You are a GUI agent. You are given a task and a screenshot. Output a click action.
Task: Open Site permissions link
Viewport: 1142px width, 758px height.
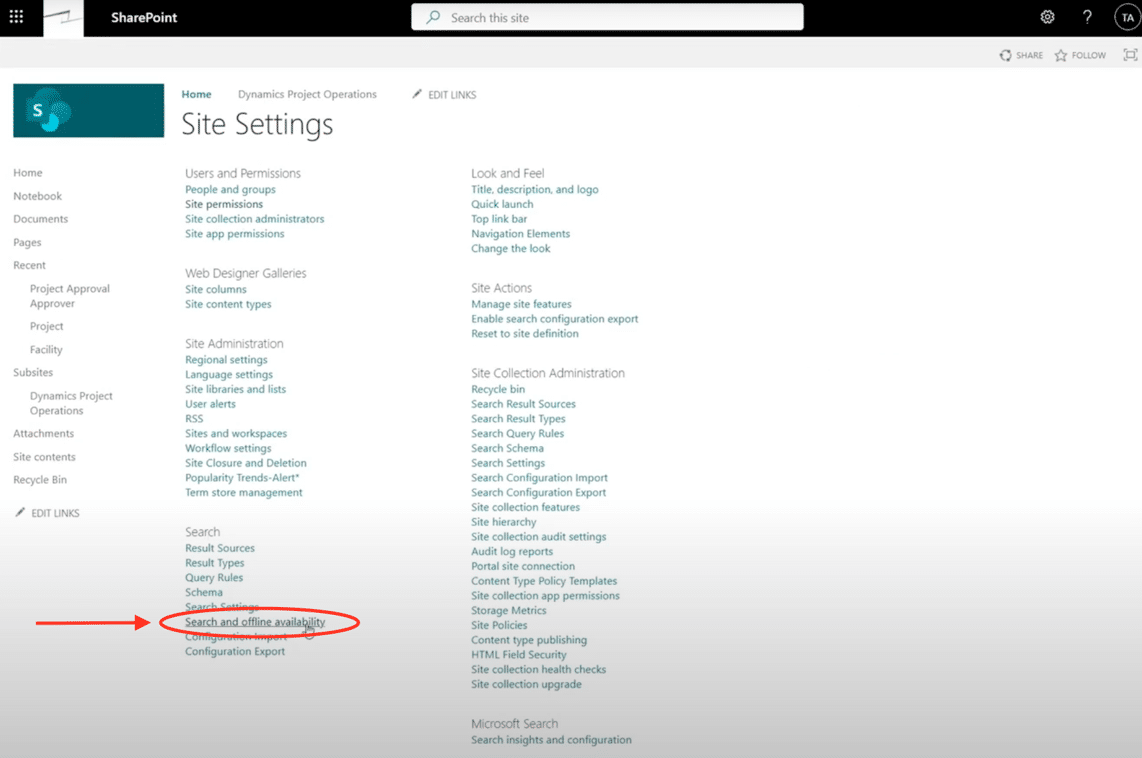224,204
